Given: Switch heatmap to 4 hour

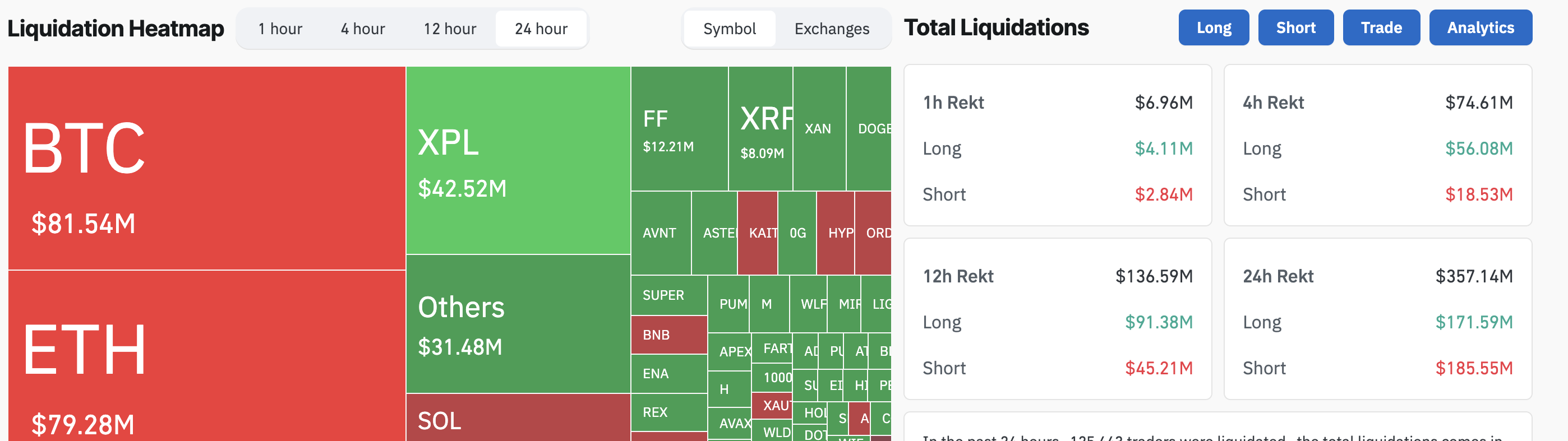Looking at the screenshot, I should pyautogui.click(x=363, y=29).
